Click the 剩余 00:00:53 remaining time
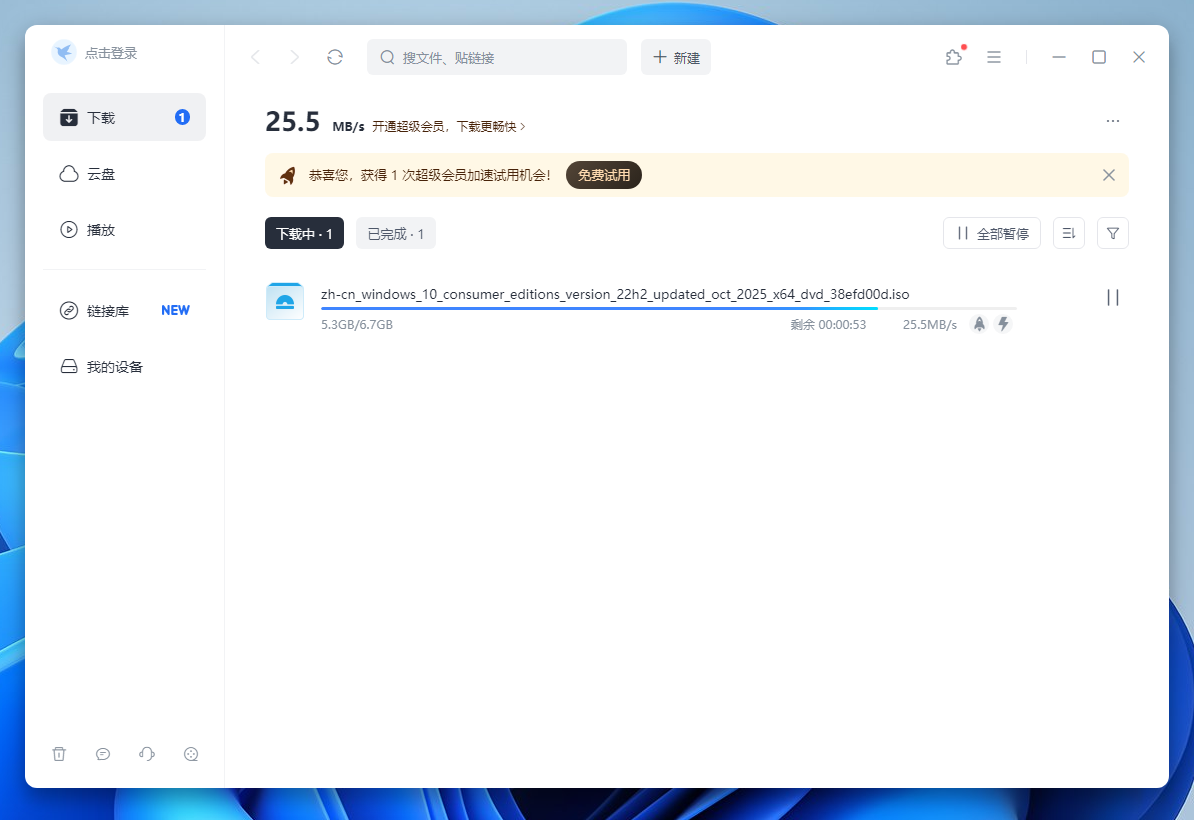 pos(828,324)
